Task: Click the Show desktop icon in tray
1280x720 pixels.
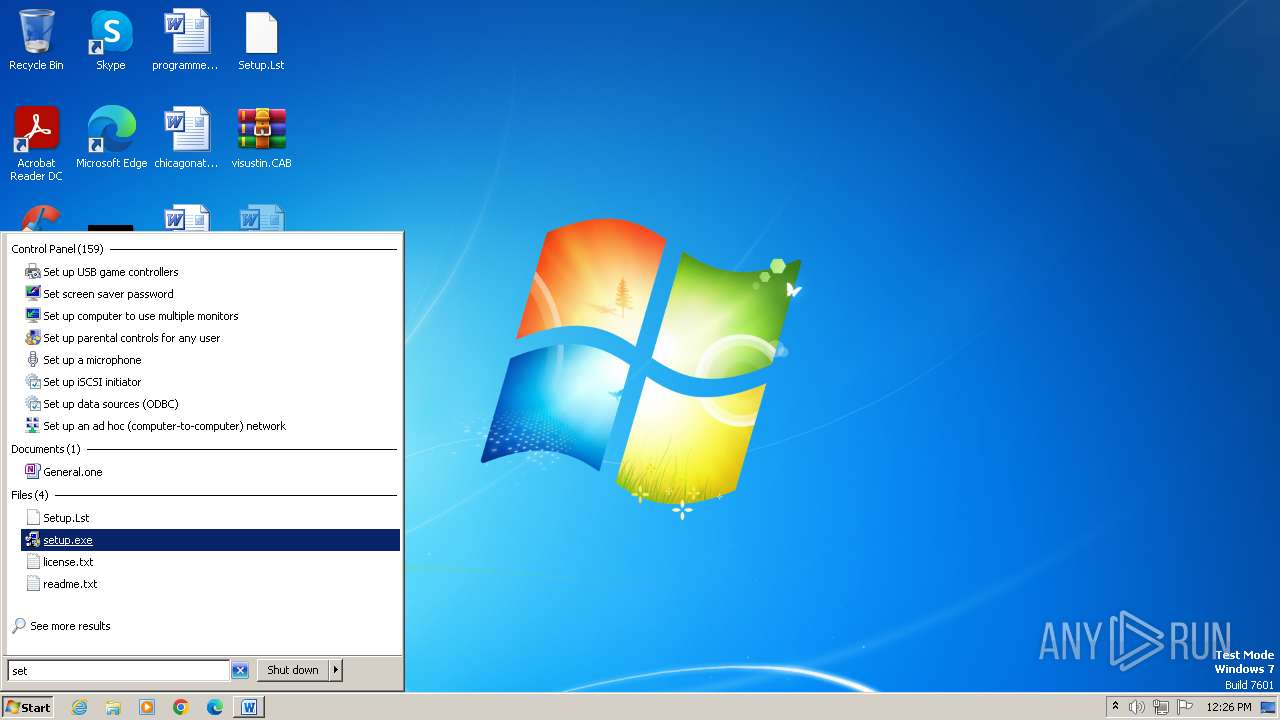Action: (1268, 707)
